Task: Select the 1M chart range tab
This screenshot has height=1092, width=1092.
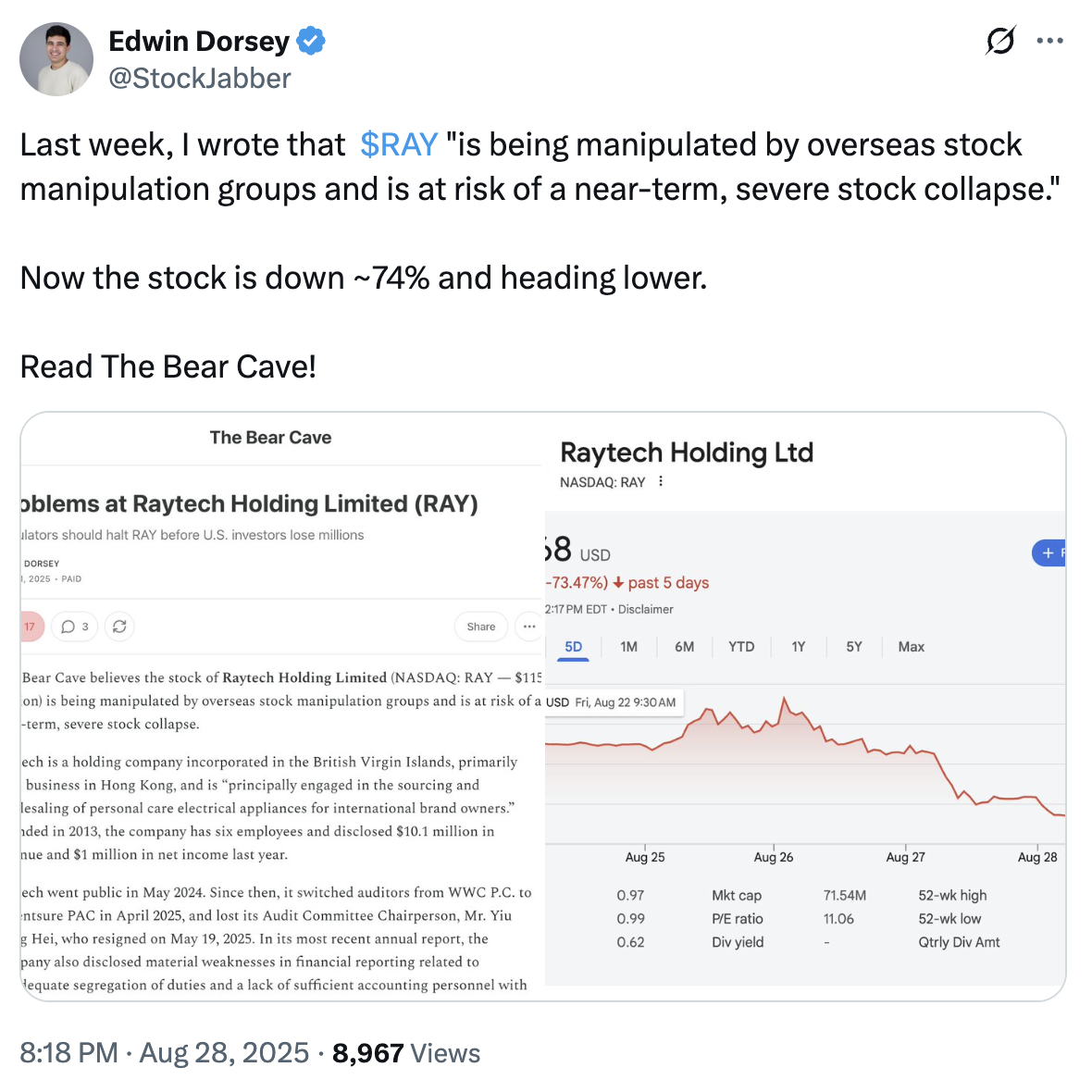Action: point(629,647)
